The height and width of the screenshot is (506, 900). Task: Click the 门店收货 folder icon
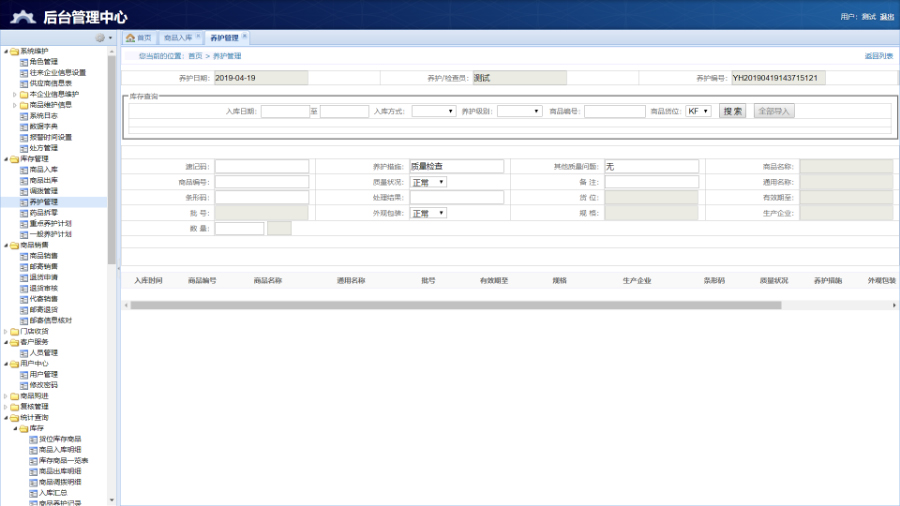[x=14, y=332]
